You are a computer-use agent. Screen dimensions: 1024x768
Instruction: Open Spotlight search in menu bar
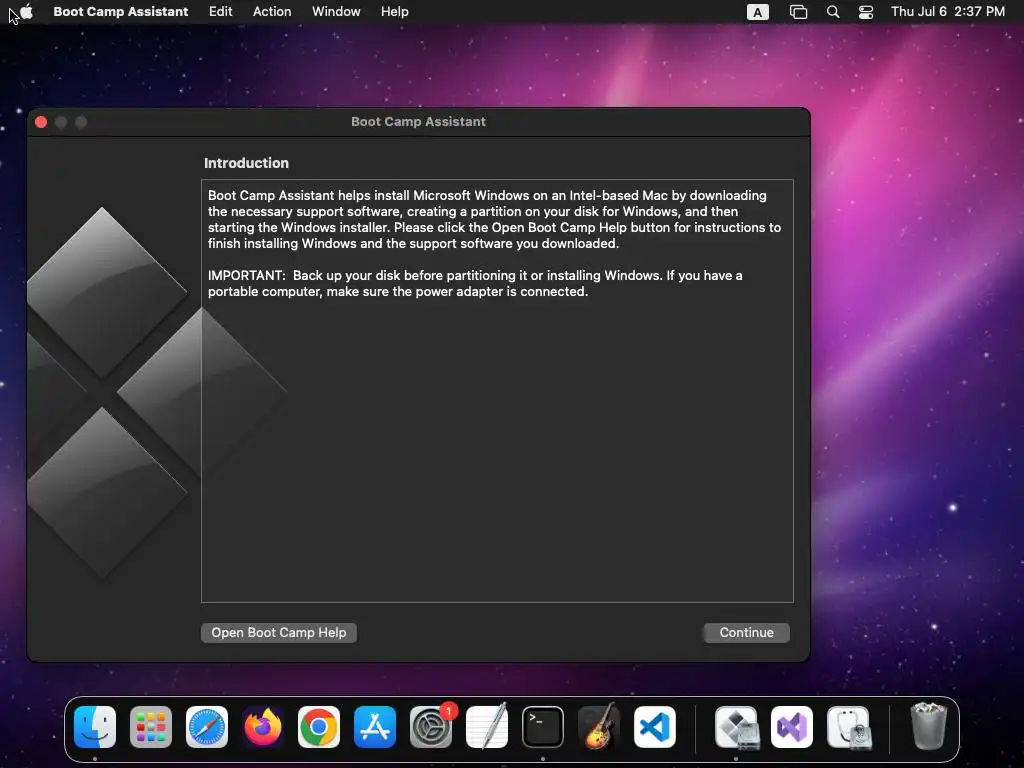tap(833, 12)
